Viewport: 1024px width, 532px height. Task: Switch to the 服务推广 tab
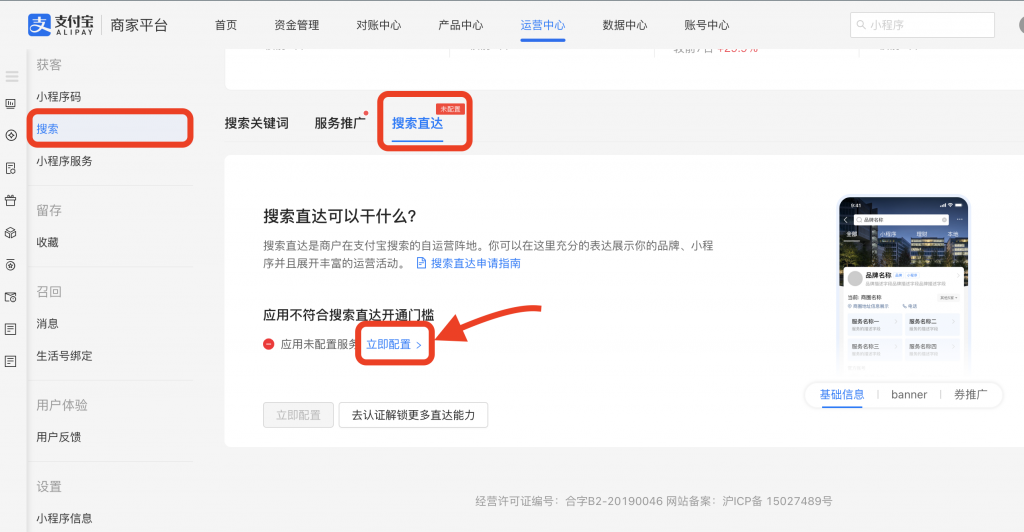click(340, 123)
